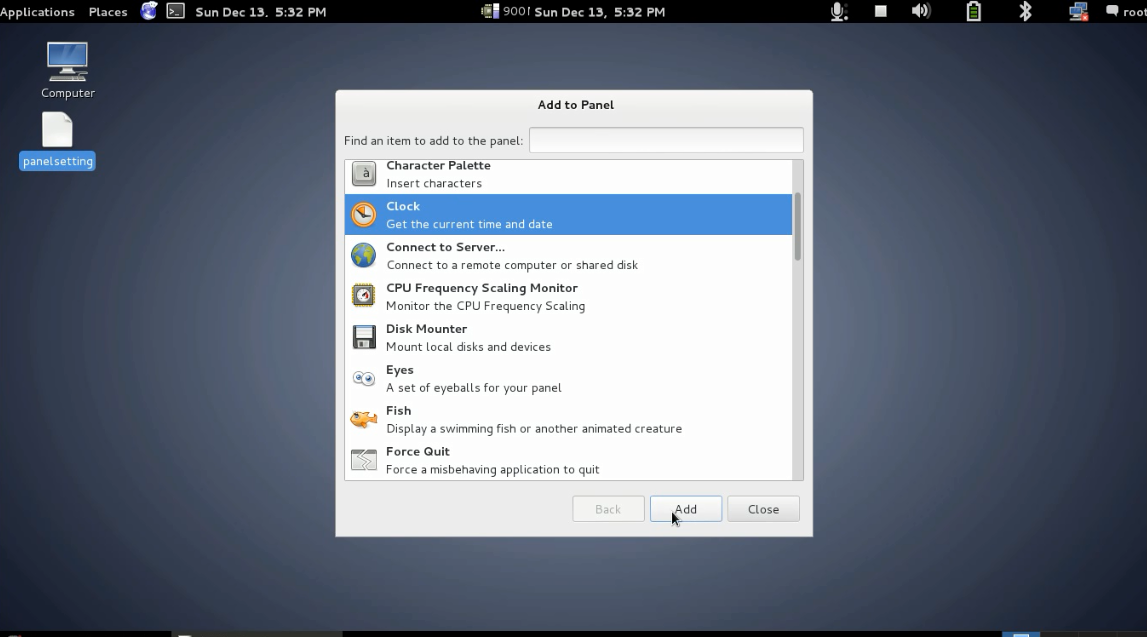The image size is (1147, 637).
Task: Click 'Monitor the CPU Frequency Scaling' description
Action: click(x=485, y=306)
